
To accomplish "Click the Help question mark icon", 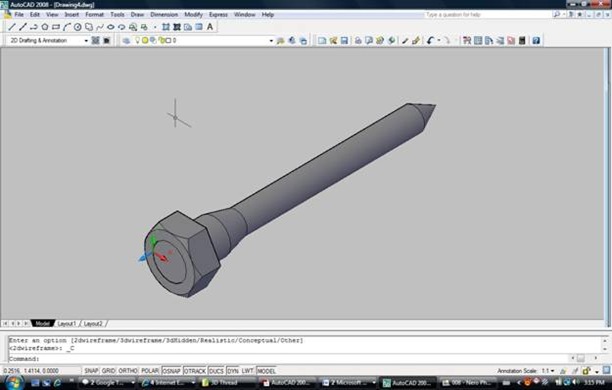I will point(536,40).
